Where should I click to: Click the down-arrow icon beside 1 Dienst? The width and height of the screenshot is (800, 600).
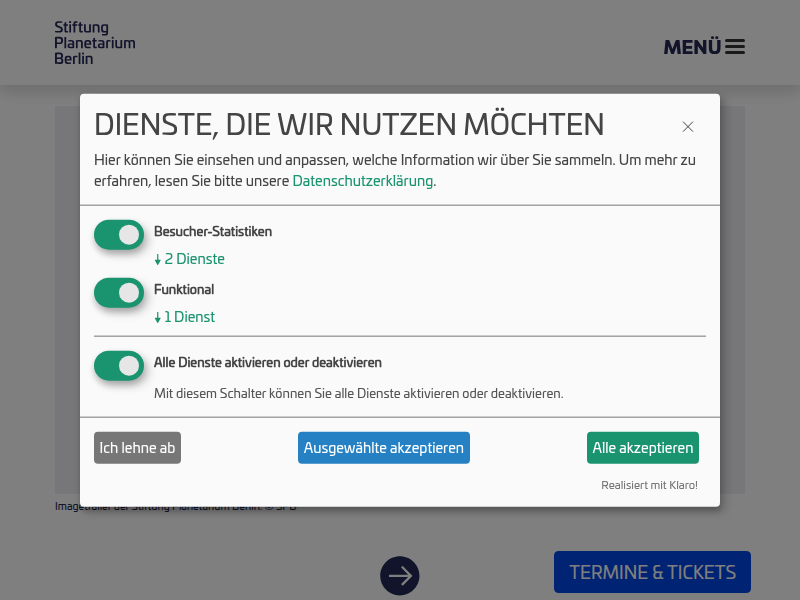(x=157, y=316)
